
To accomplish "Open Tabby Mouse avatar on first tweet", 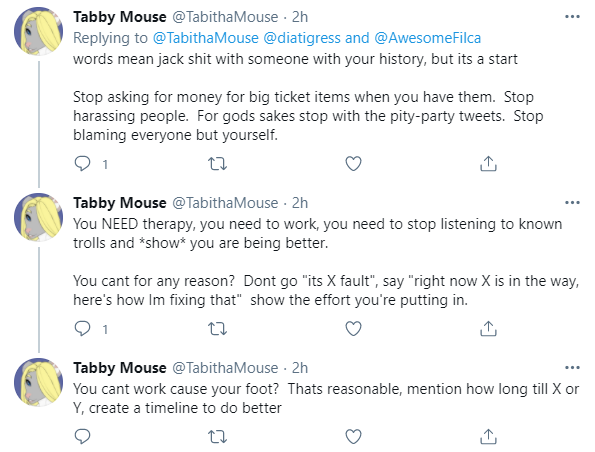I will [x=38, y=31].
